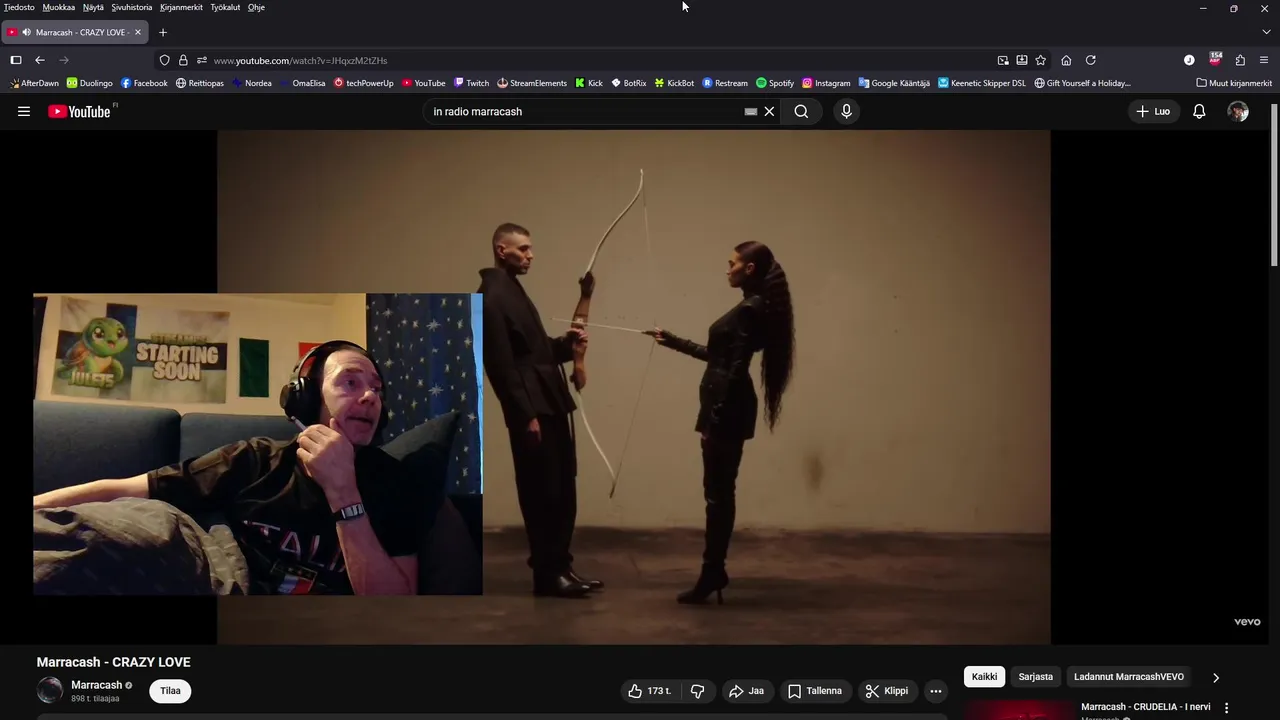The image size is (1280, 720).
Task: Open the Duolingo bookmark
Action: tap(89, 83)
